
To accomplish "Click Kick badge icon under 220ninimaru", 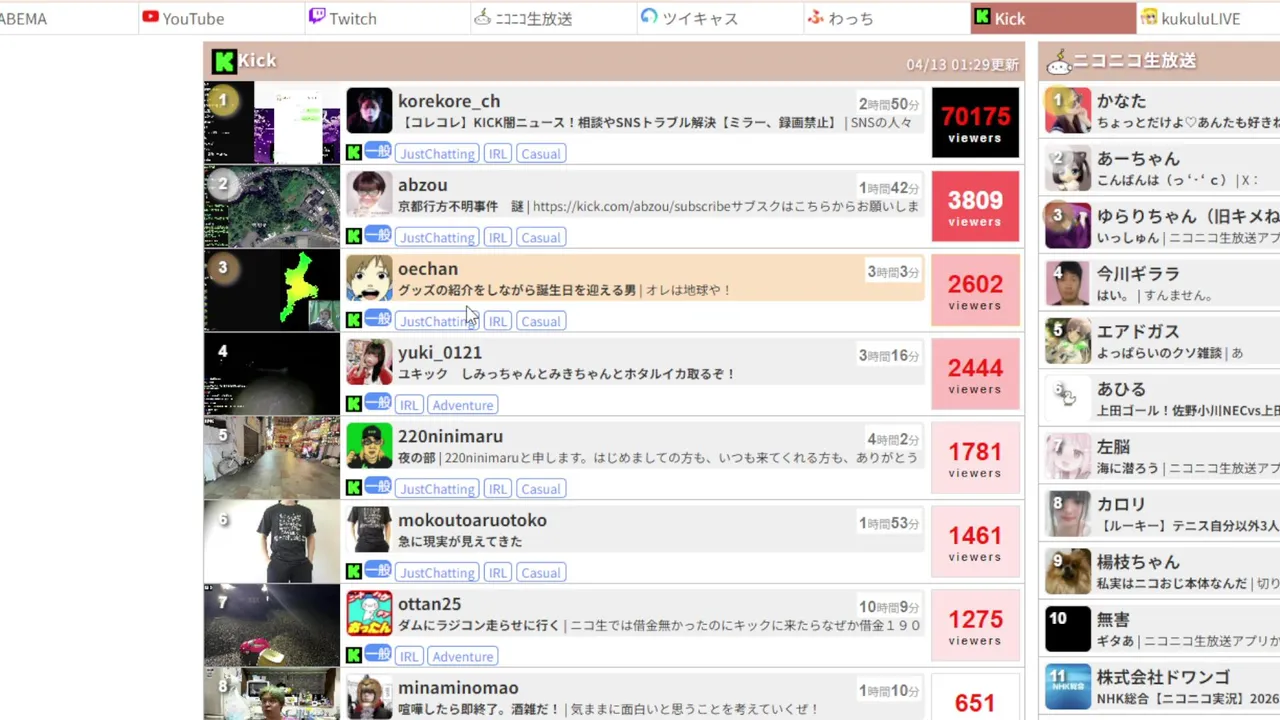I will pyautogui.click(x=354, y=489).
